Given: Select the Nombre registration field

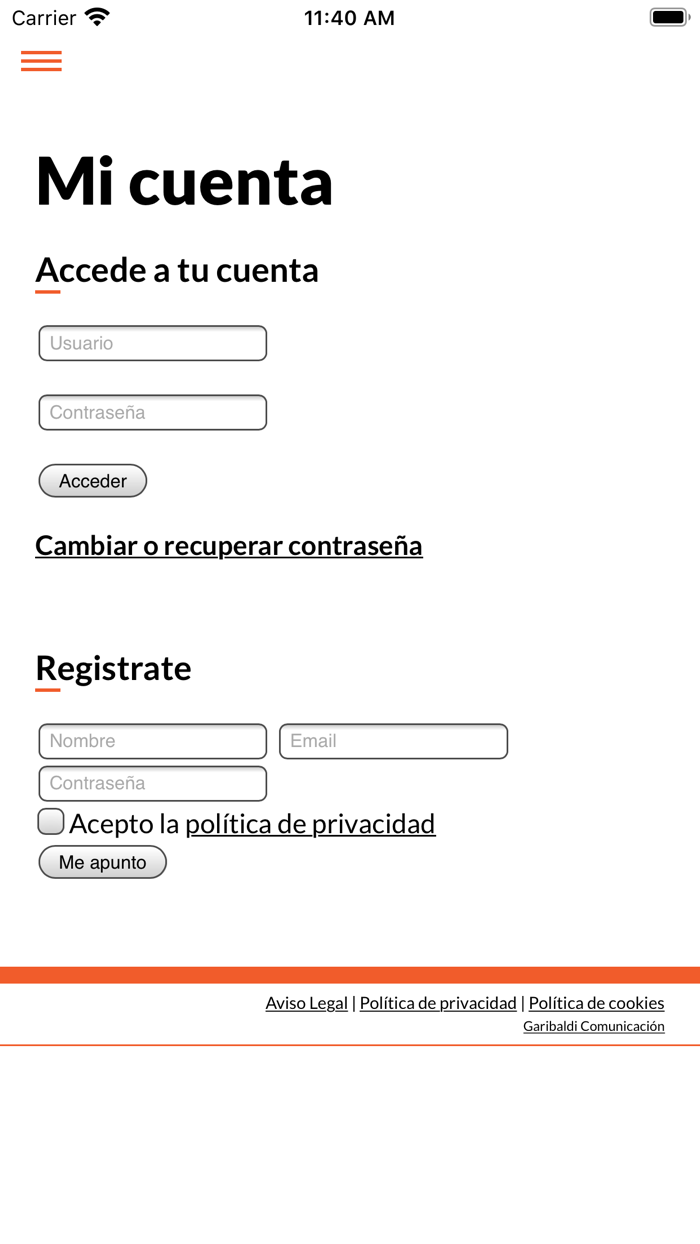Looking at the screenshot, I should [152, 741].
